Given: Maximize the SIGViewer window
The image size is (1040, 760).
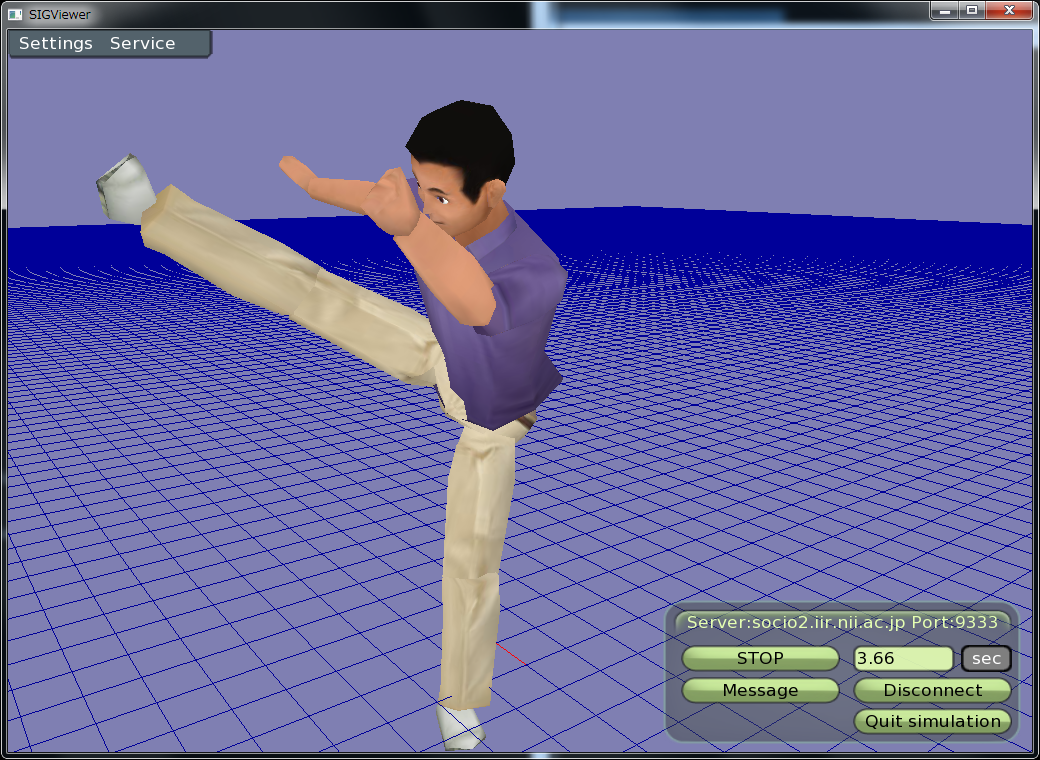Looking at the screenshot, I should pyautogui.click(x=971, y=10).
